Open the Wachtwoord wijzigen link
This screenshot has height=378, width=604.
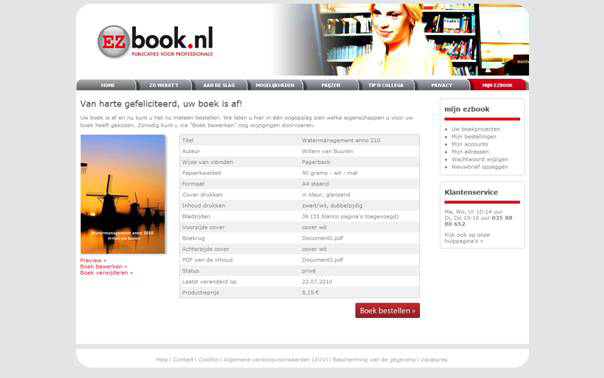(480, 159)
